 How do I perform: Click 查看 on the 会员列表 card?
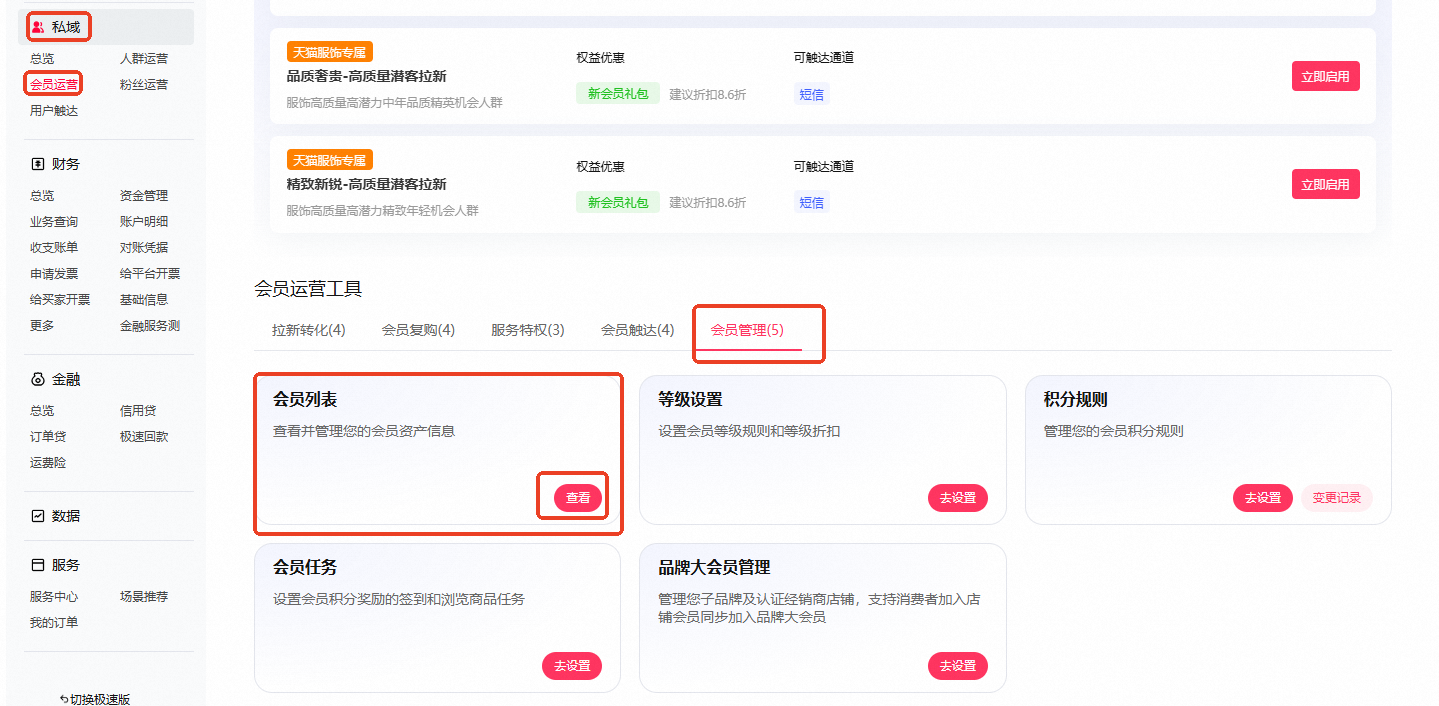coord(578,497)
